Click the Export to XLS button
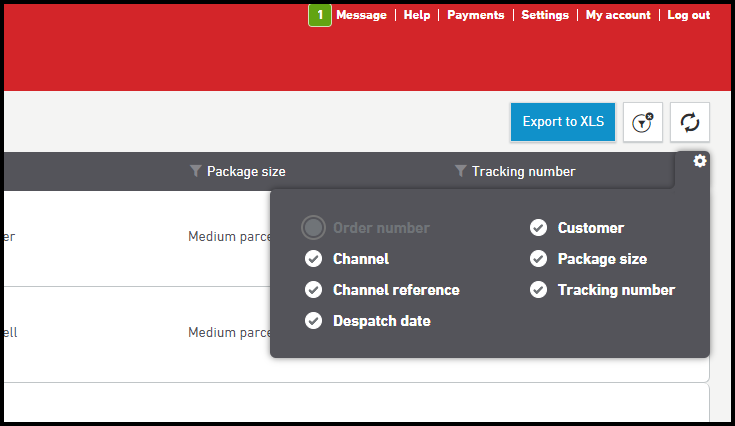 pyautogui.click(x=563, y=122)
